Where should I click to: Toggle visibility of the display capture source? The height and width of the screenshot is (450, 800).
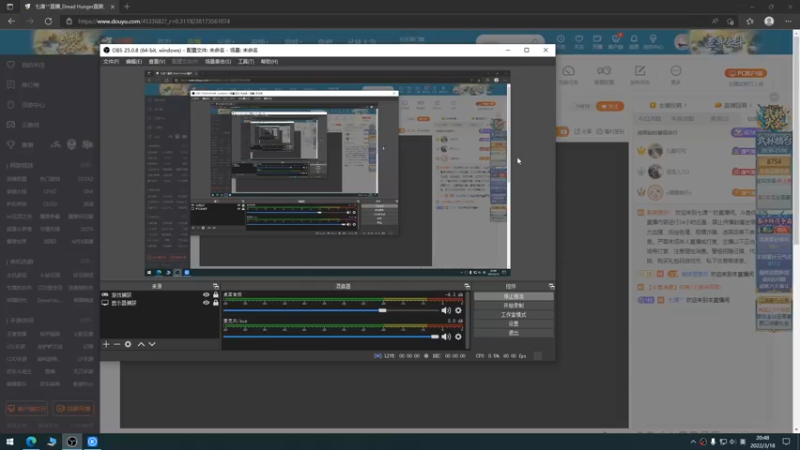pos(206,303)
